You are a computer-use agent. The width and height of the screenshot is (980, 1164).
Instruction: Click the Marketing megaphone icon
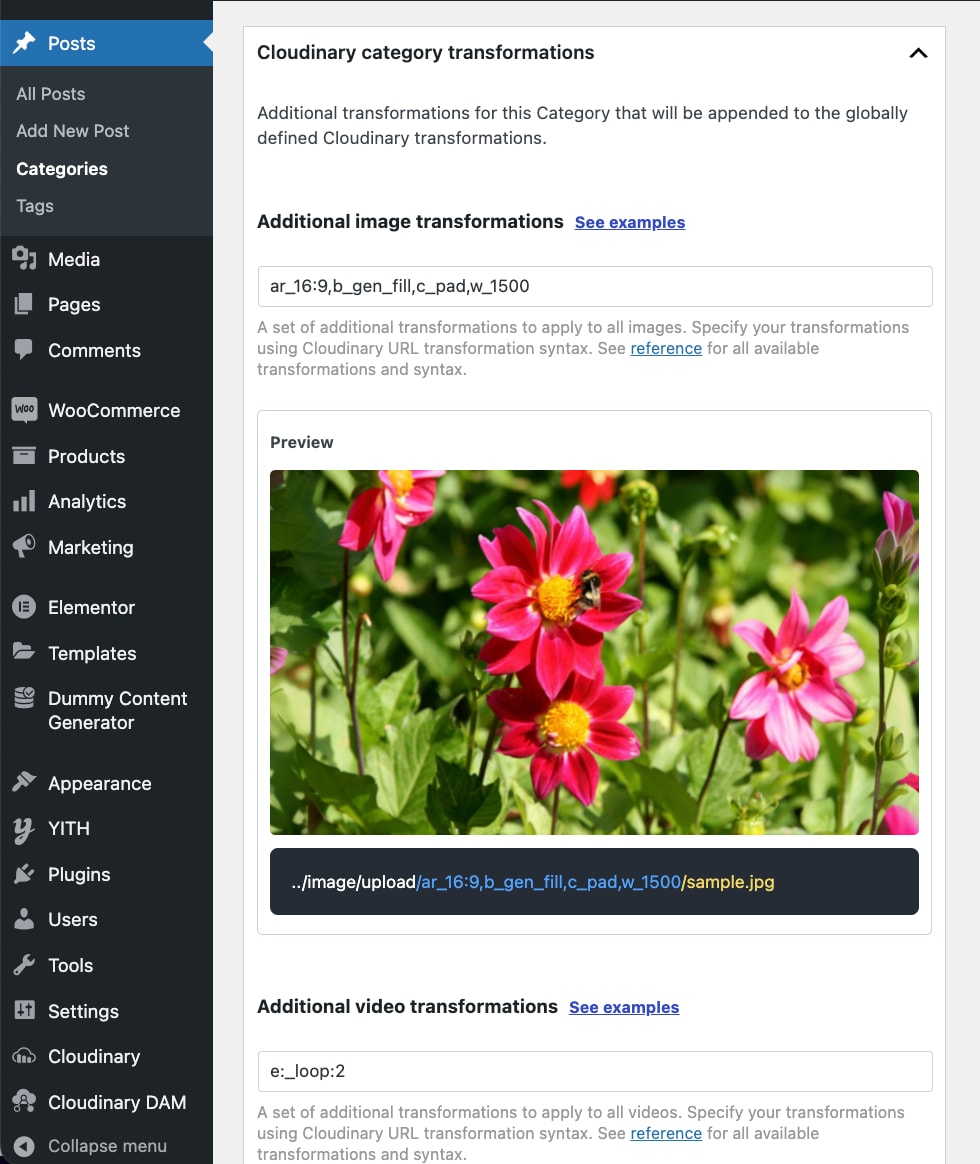pyautogui.click(x=24, y=547)
